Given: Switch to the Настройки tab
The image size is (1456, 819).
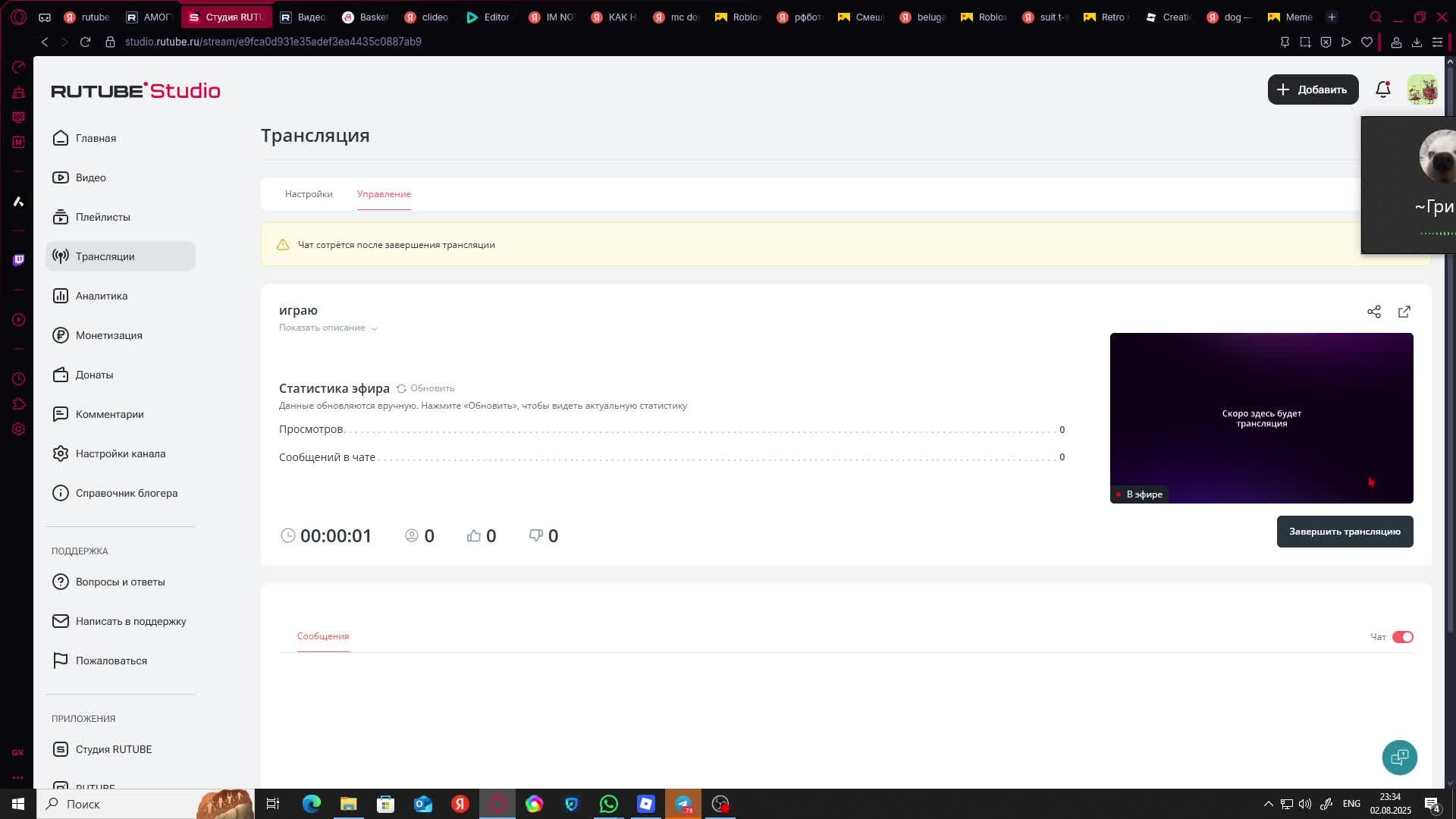Looking at the screenshot, I should (x=309, y=194).
